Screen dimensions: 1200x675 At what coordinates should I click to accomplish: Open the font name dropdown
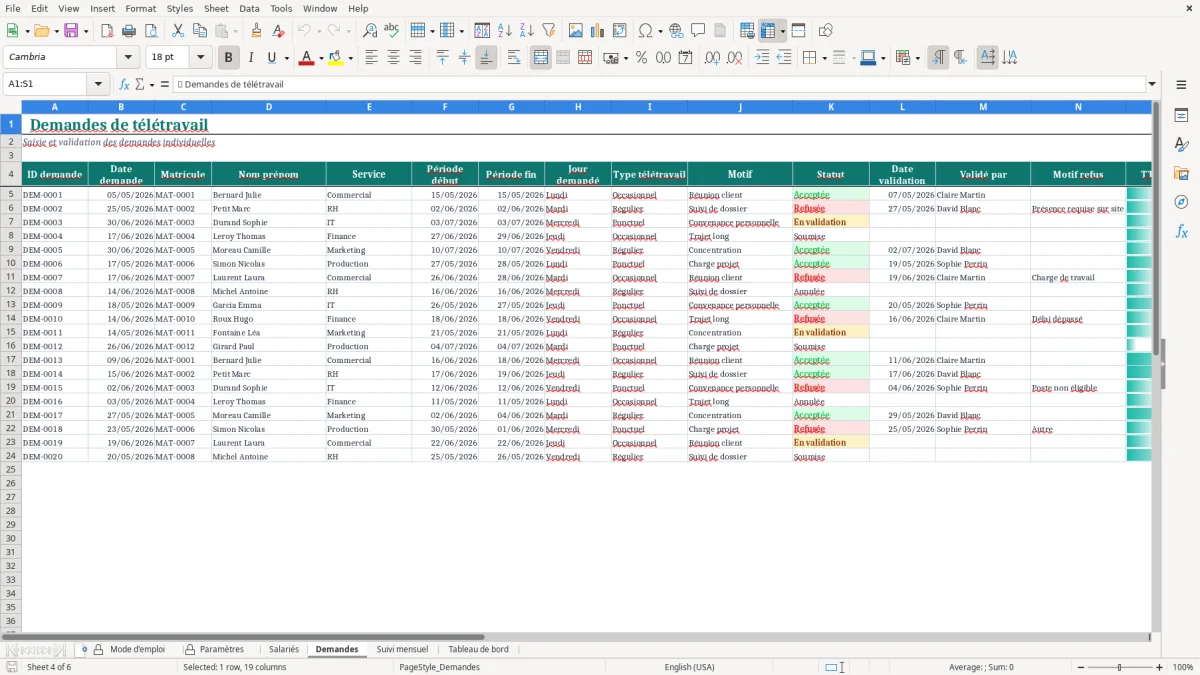(128, 58)
